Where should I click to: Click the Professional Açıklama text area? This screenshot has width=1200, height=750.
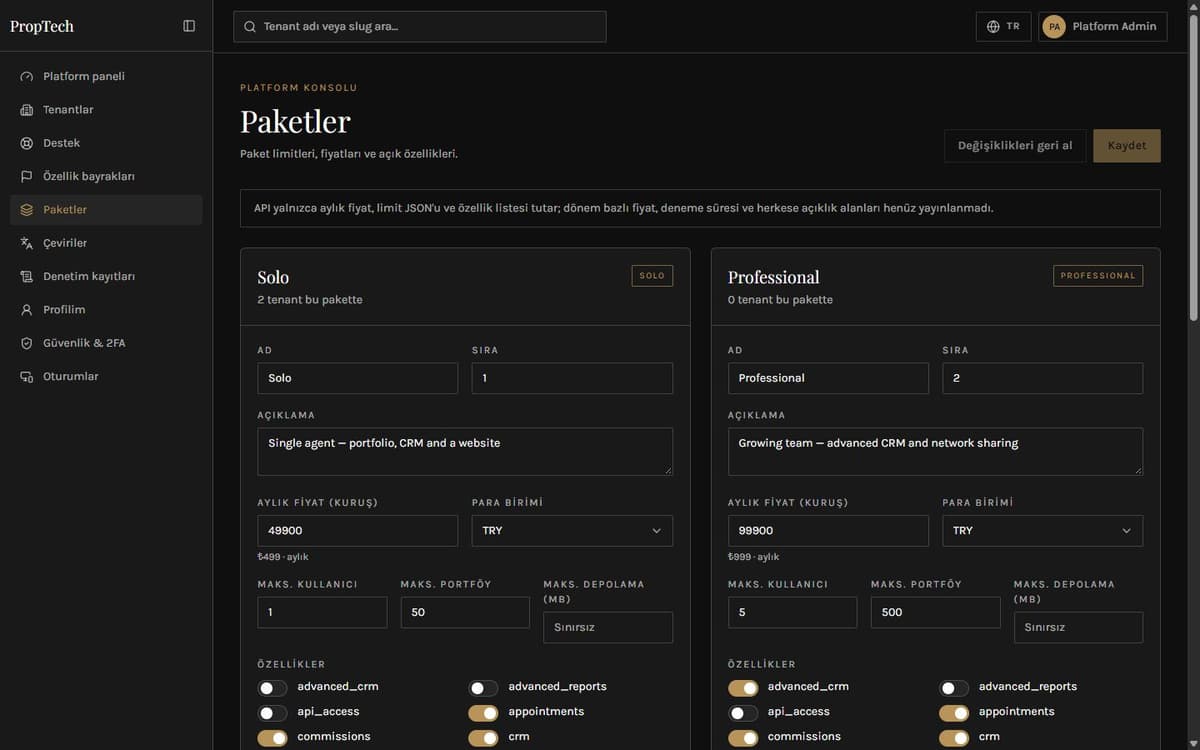tap(935, 452)
